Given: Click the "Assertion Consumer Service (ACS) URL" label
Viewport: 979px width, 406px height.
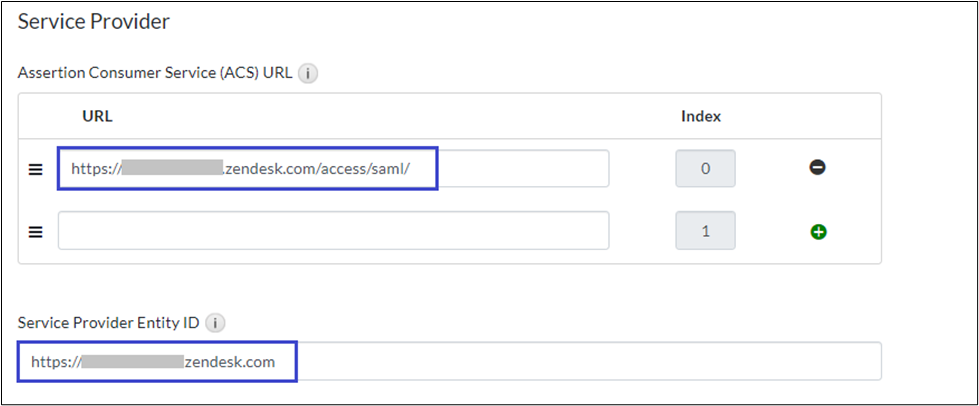Looking at the screenshot, I should tap(154, 73).
